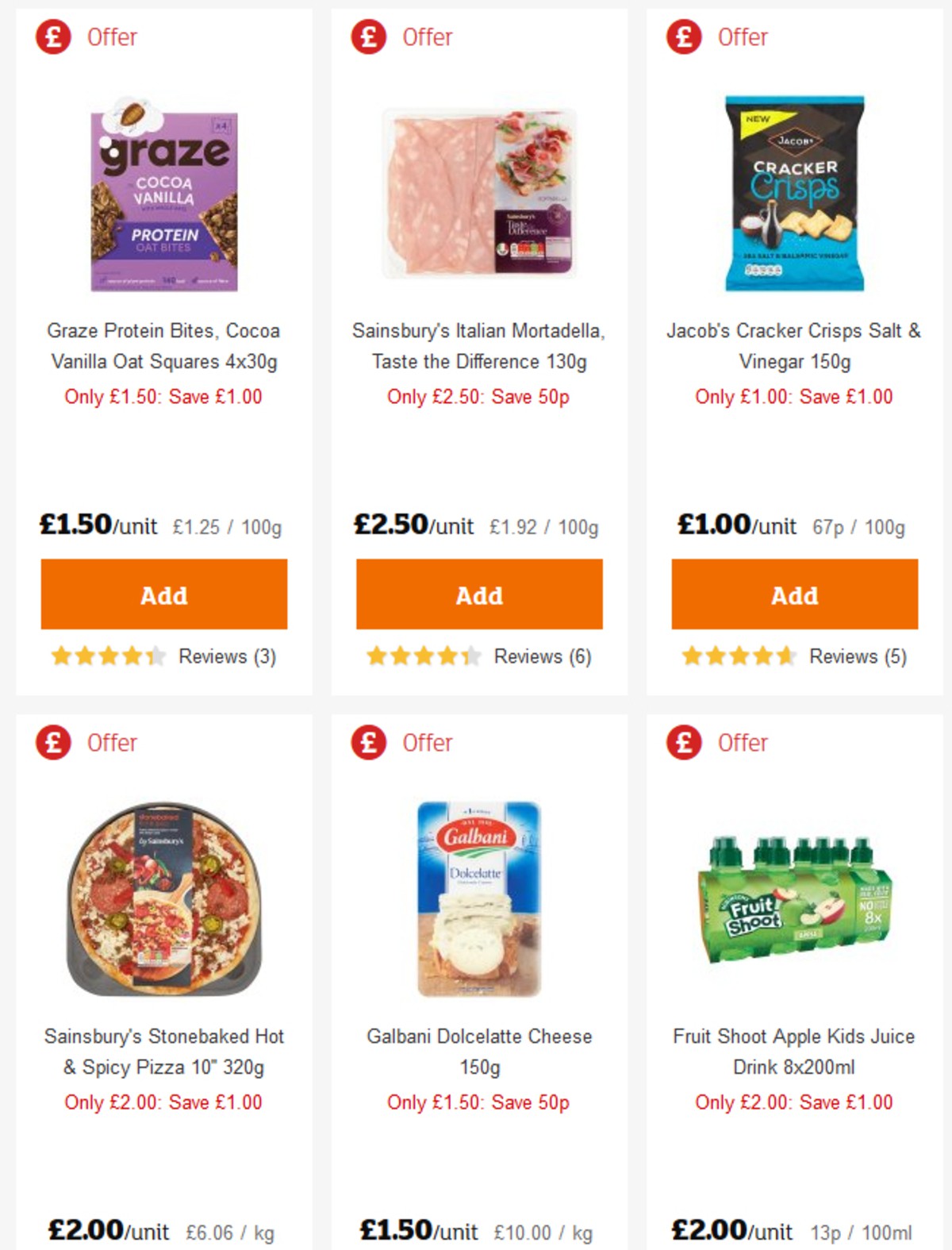This screenshot has width=952, height=1250.
Task: Click the £ offer badge on the Italian Mortadella listing
Action: click(366, 37)
